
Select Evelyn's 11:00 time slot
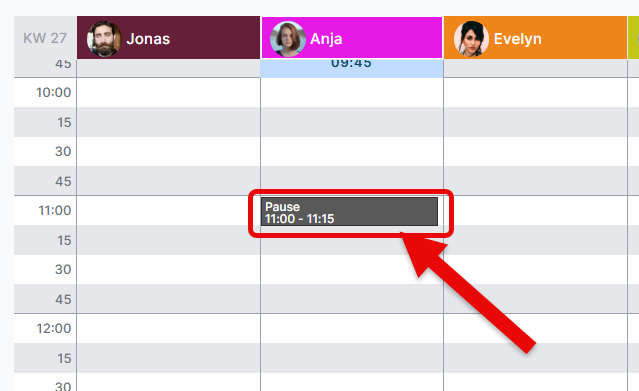pyautogui.click(x=535, y=210)
